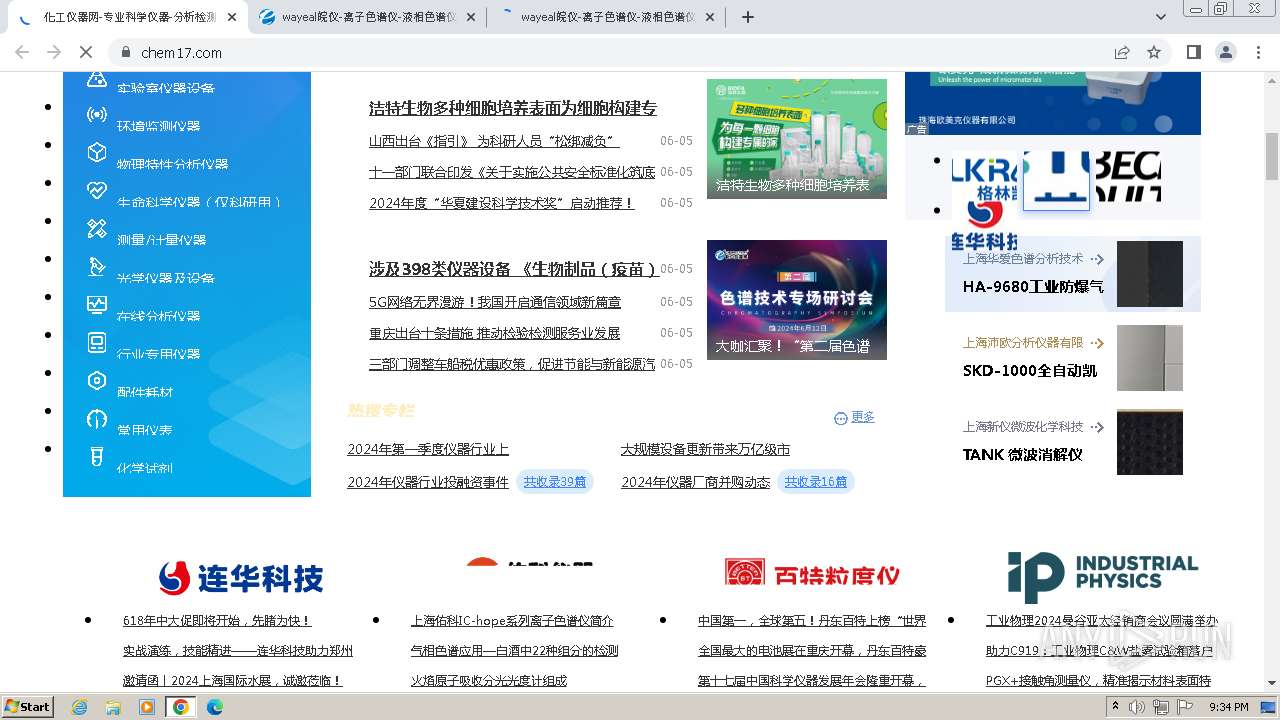Screen dimensions: 1280x720
Task: Open 618年中大促即将开始 article
Action: (x=217, y=621)
